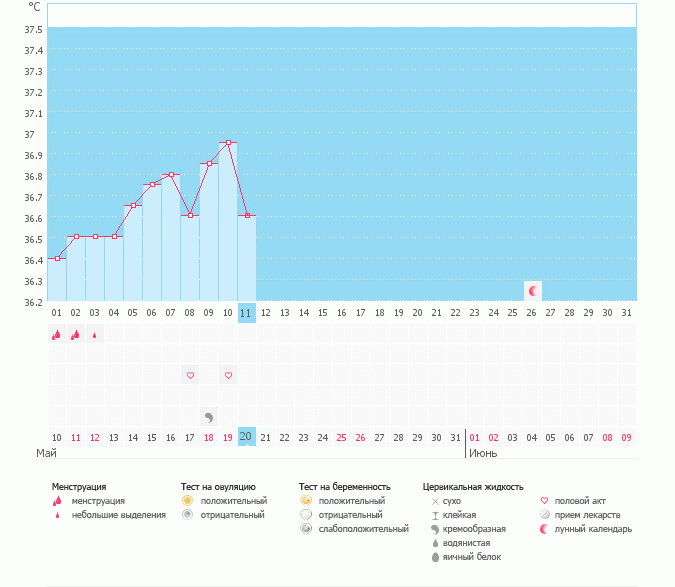The image size is (675, 587).
Task: Click the negative ovulation test legend icon
Action: coord(187,514)
